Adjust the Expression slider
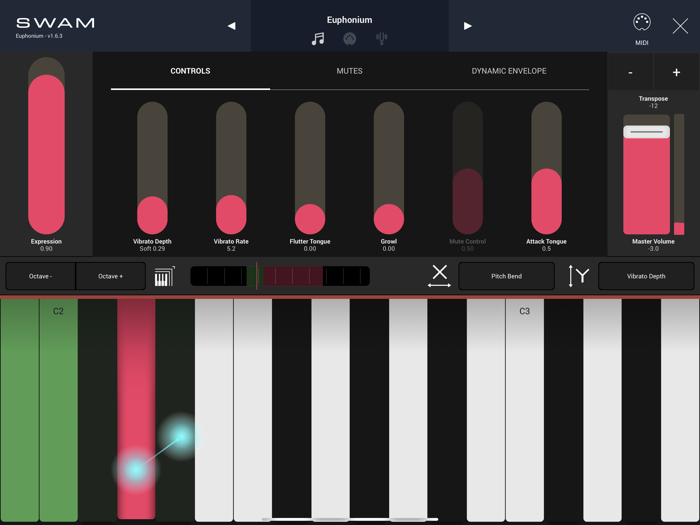 point(46,146)
